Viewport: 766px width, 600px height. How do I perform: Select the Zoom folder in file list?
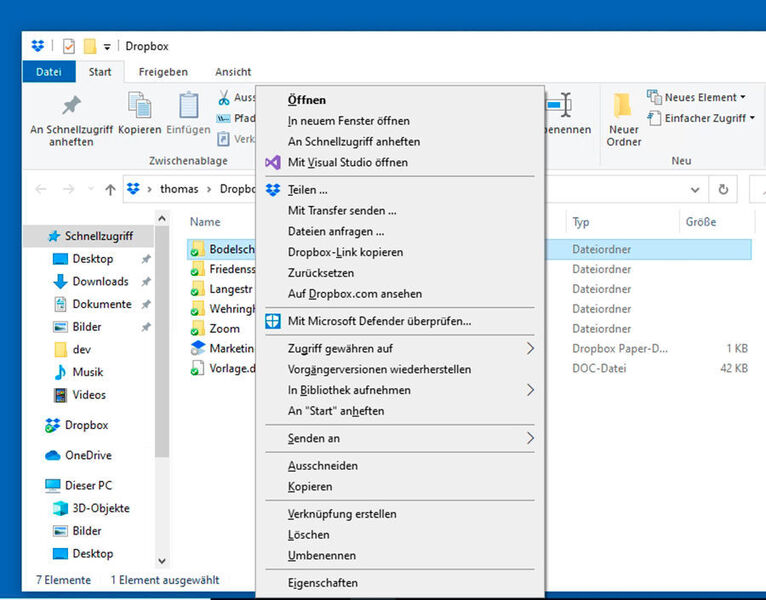(x=224, y=328)
